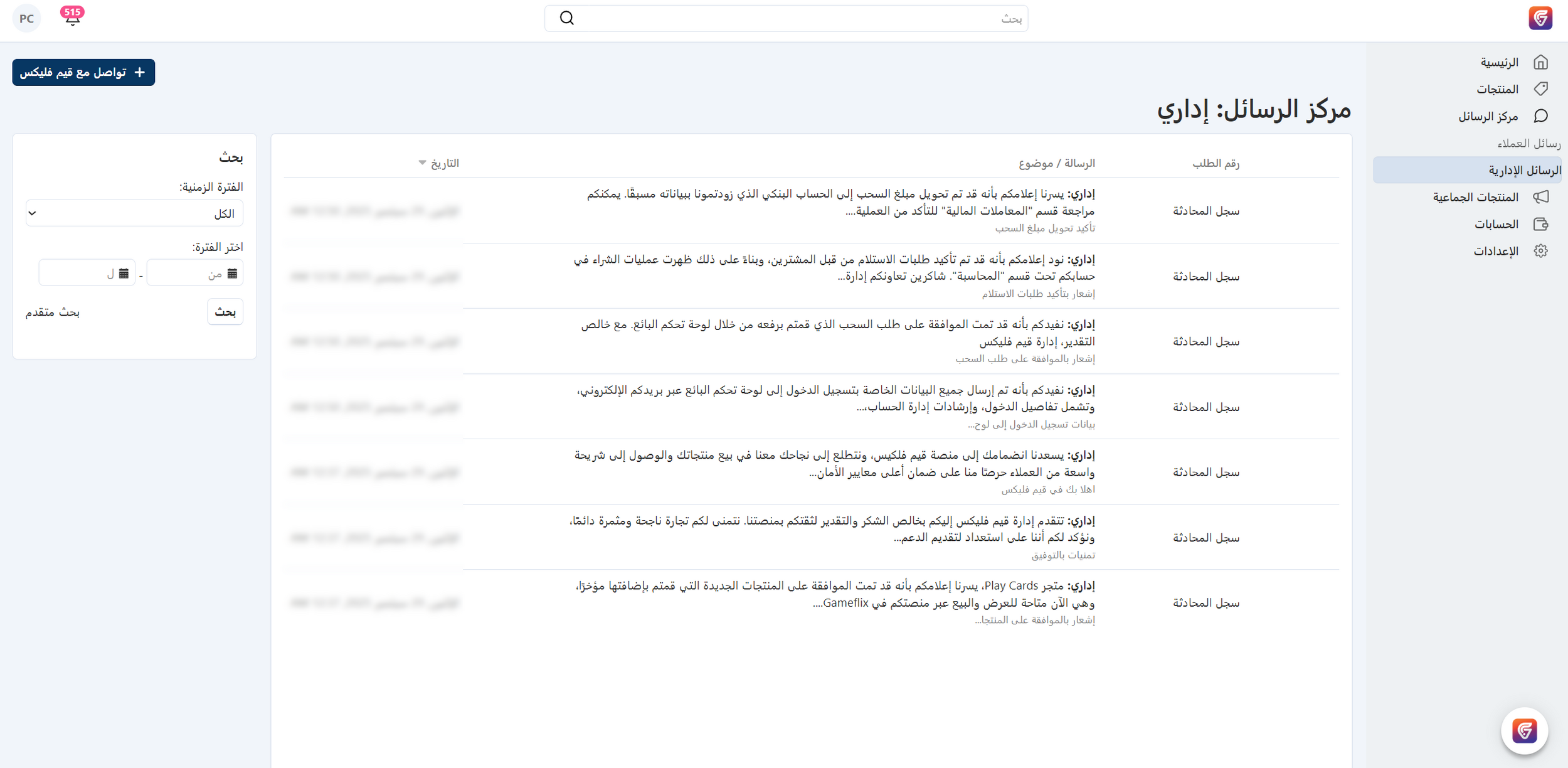The height and width of the screenshot is (768, 1568).
Task: Open the بحث متقدم link
Action: tap(53, 312)
